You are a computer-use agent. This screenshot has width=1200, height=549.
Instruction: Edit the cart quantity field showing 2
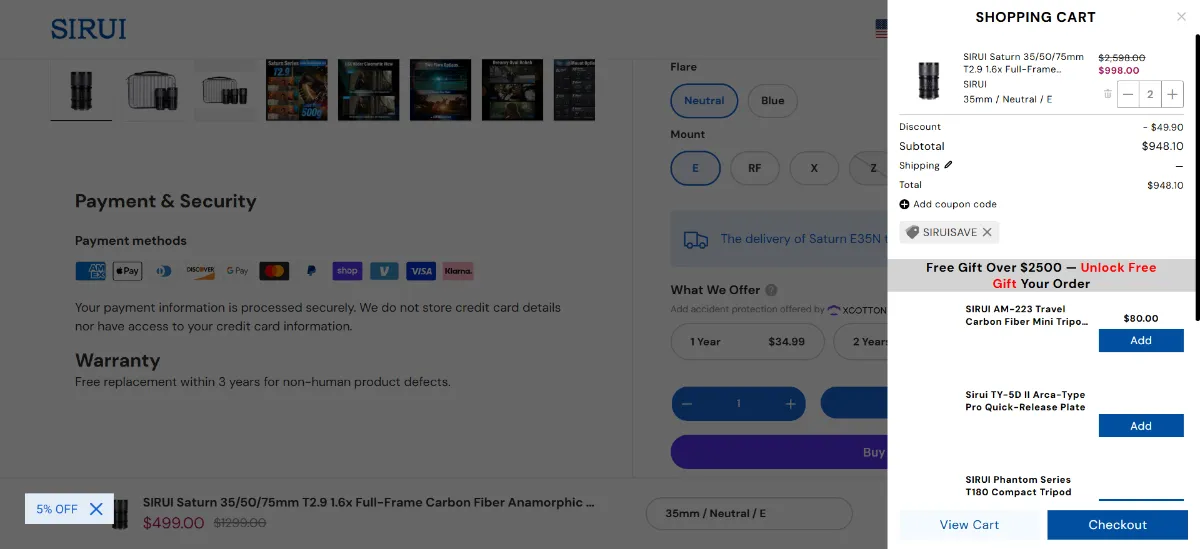1150,95
